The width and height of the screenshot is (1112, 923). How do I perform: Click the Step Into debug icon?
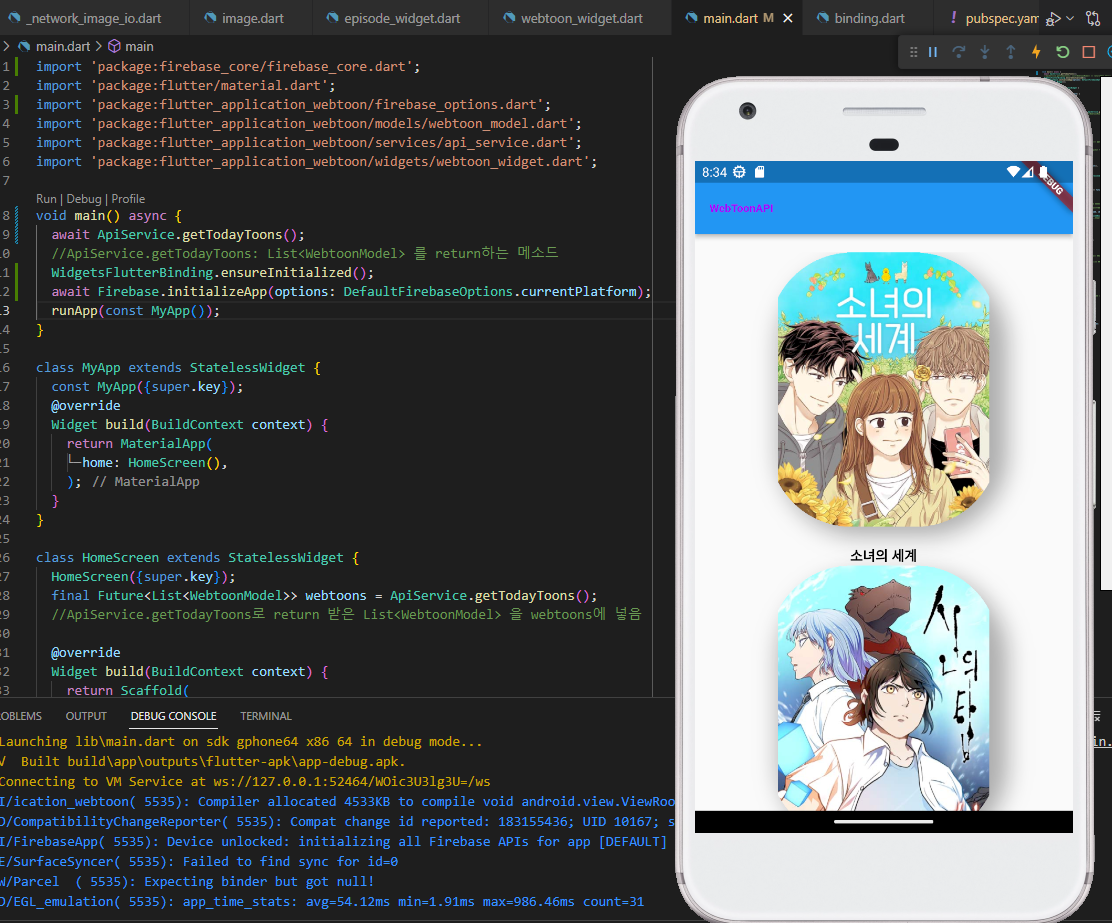click(x=985, y=52)
